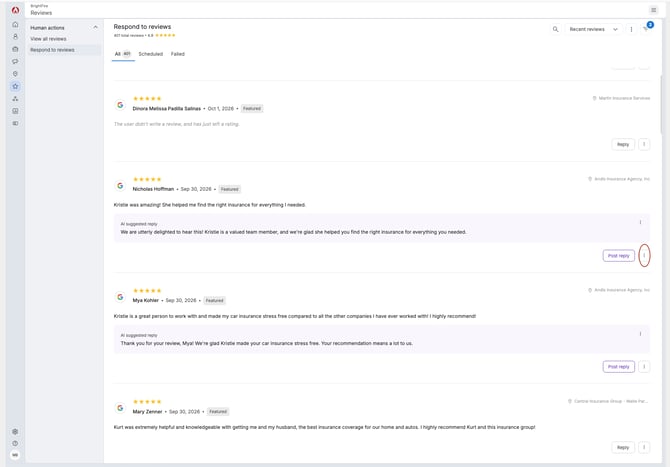670x467 pixels.
Task: Open the kebab menu next to Mya Kohler's Post reply
Action: click(x=644, y=367)
